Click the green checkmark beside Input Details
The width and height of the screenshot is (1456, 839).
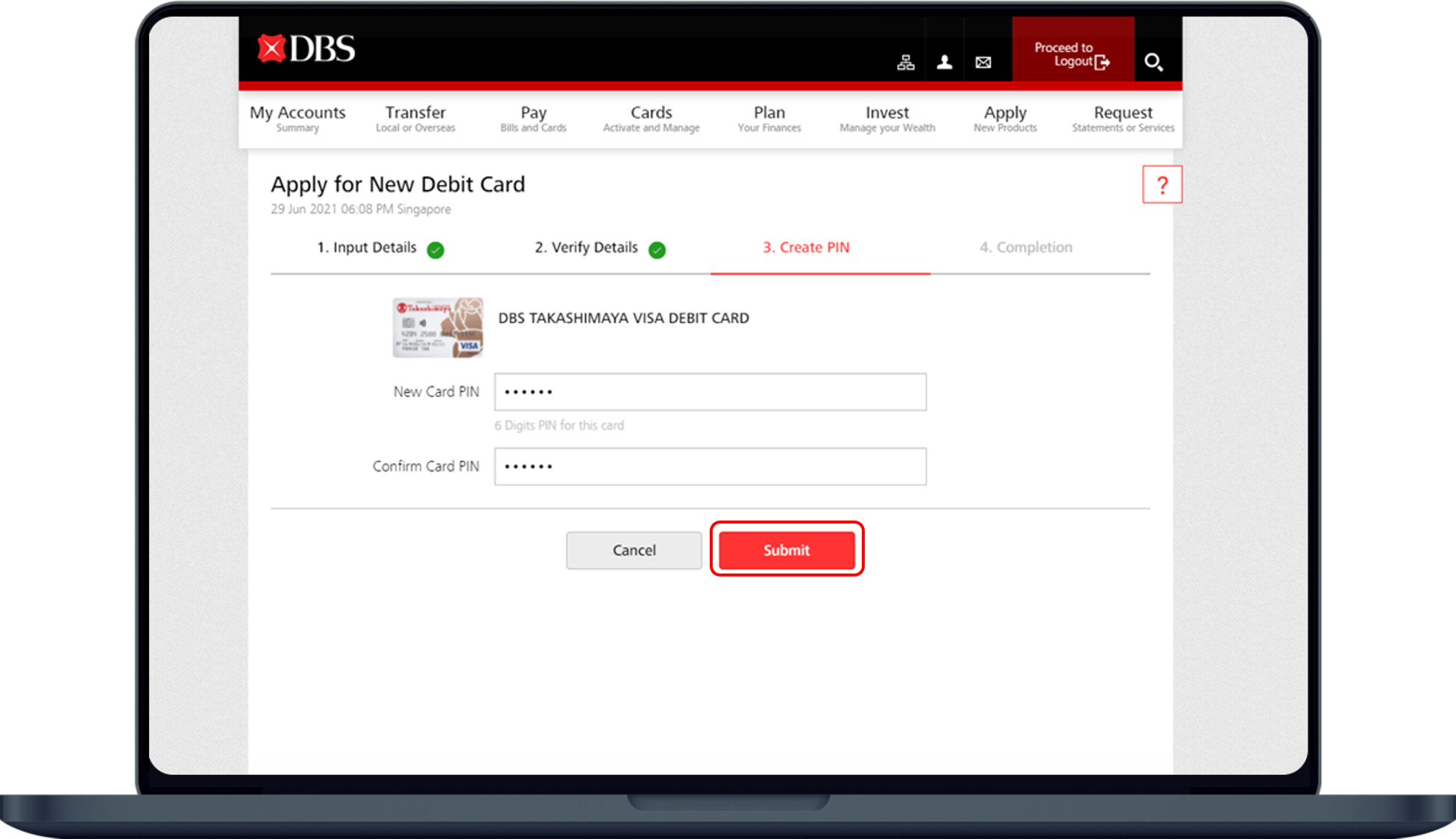coord(435,251)
